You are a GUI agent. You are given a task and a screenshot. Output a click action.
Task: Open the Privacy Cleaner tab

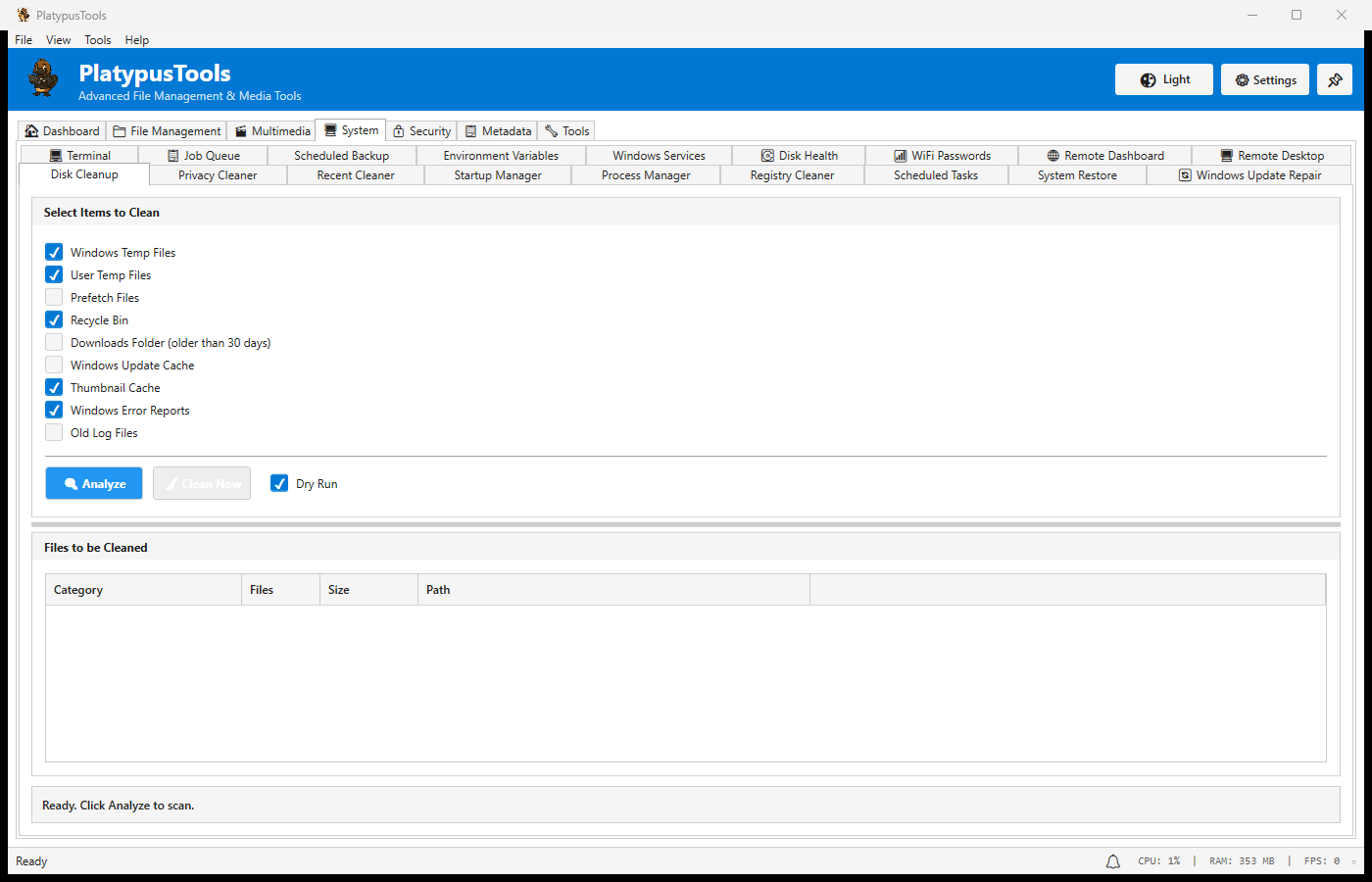click(x=217, y=174)
